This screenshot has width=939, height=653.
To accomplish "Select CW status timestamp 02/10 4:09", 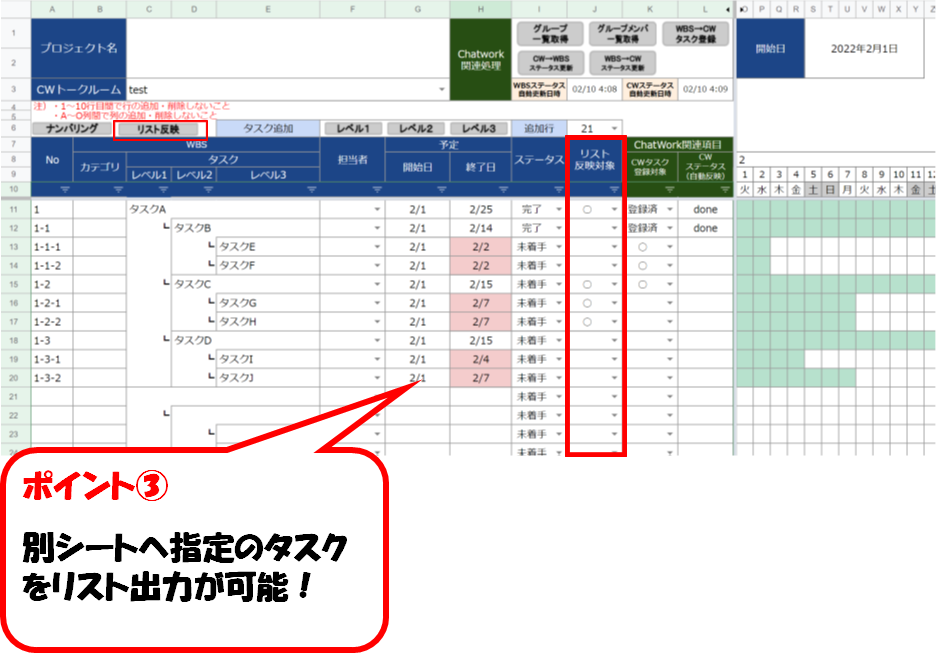I will tap(705, 89).
